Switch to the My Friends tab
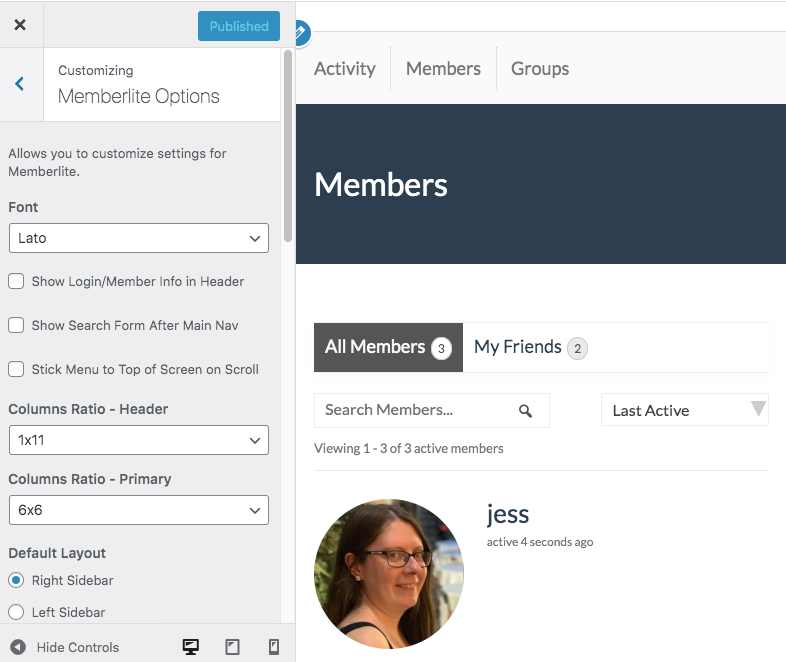The height and width of the screenshot is (662, 786). pos(518,347)
